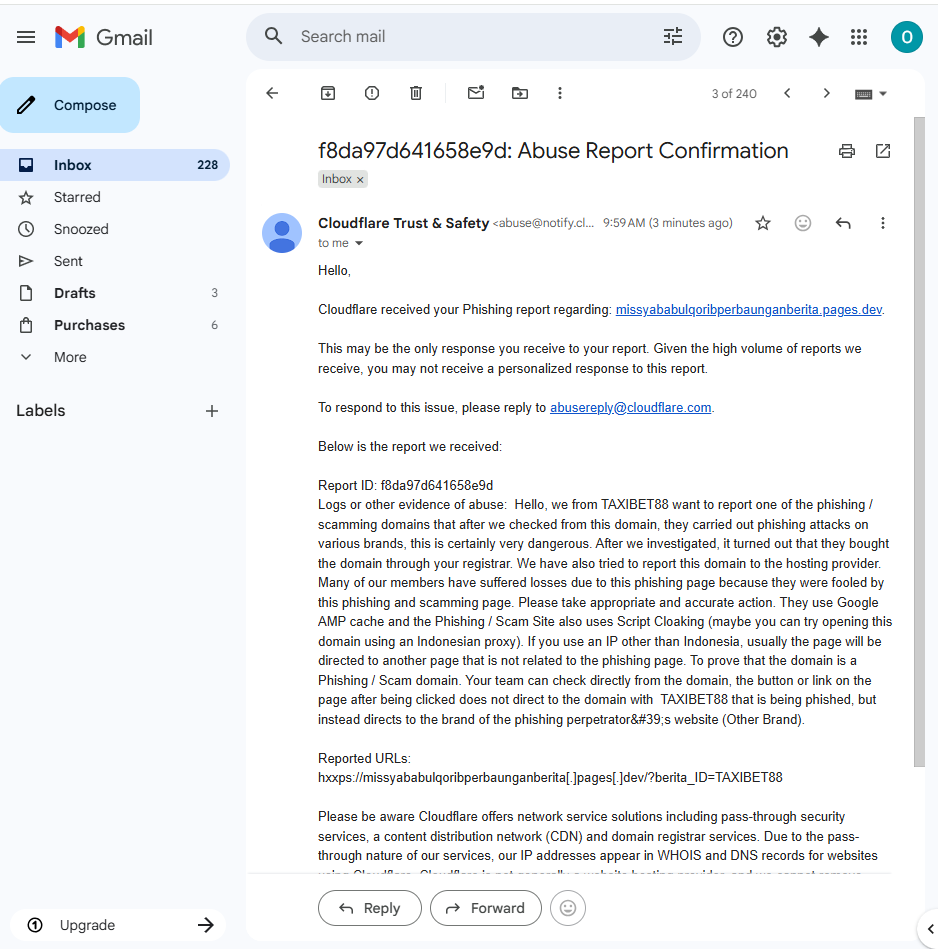Click the sender's profile avatar
Viewport: 938px width, 949px height.
pos(282,233)
